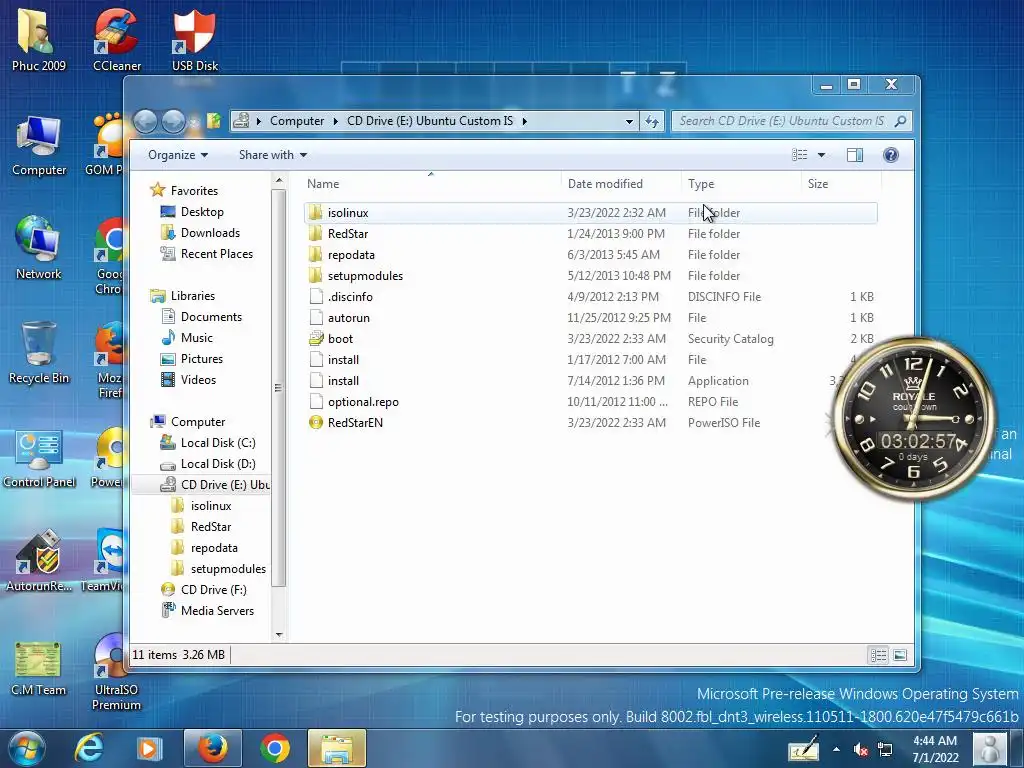The image size is (1024, 768).
Task: Click the search CD Drive (E:) field
Action: point(782,121)
